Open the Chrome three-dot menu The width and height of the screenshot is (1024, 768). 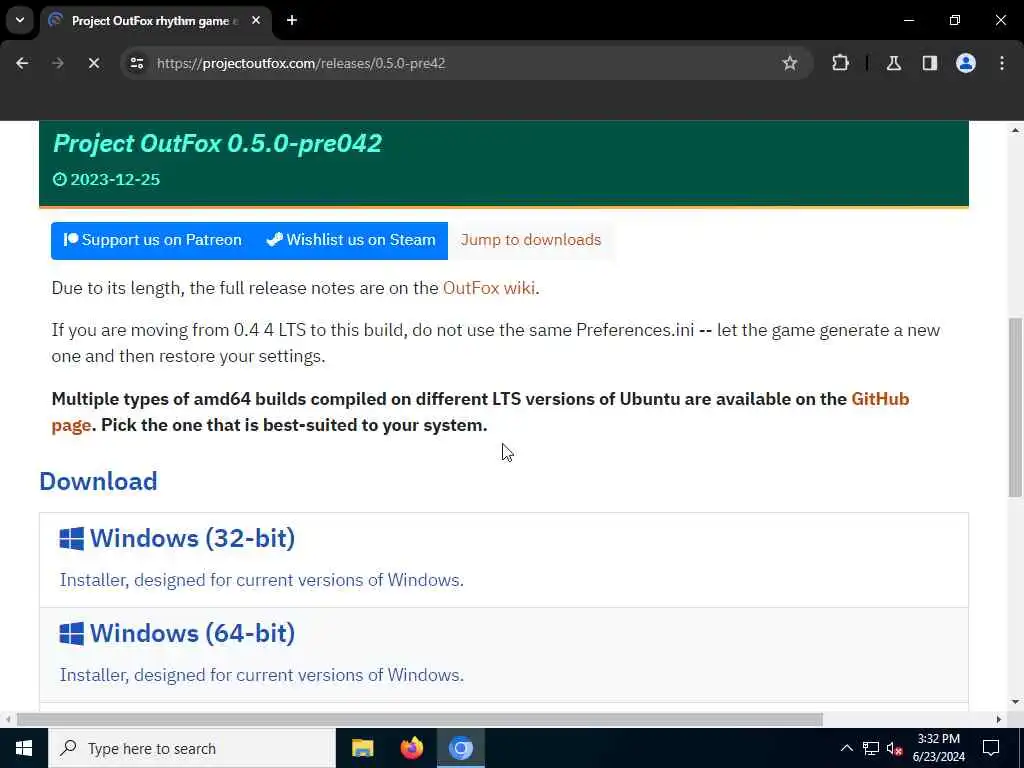[x=1002, y=63]
